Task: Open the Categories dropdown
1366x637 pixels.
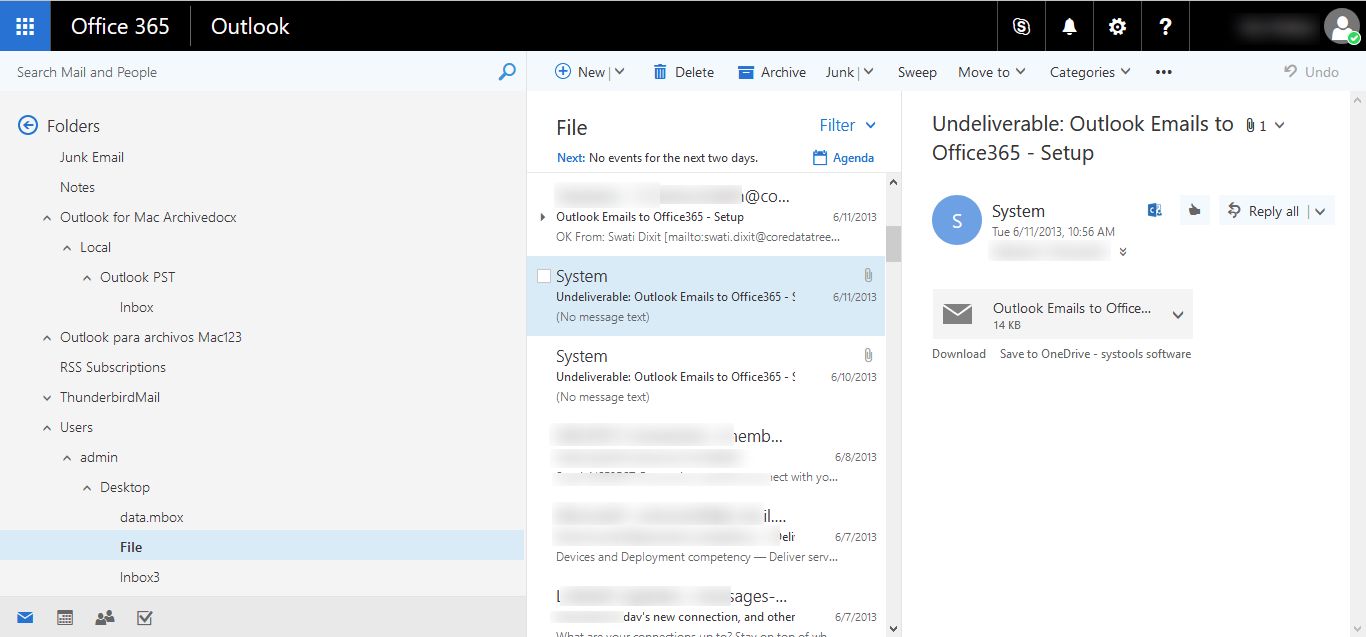Action: [x=1090, y=72]
